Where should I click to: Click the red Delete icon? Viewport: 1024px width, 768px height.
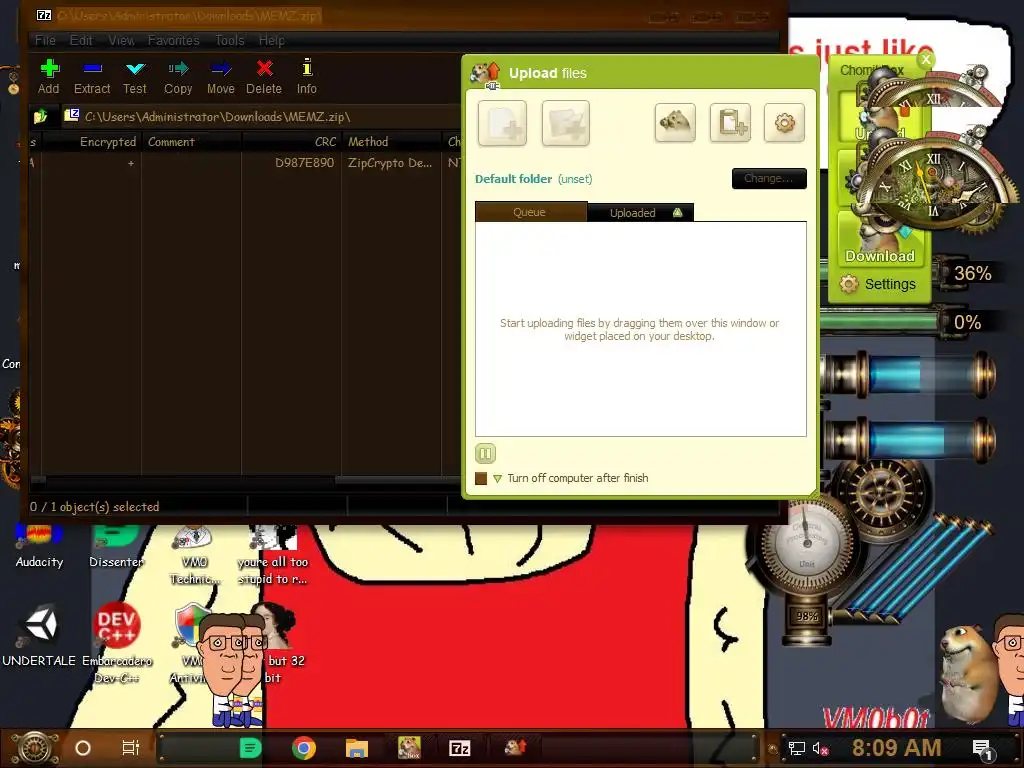click(x=264, y=77)
